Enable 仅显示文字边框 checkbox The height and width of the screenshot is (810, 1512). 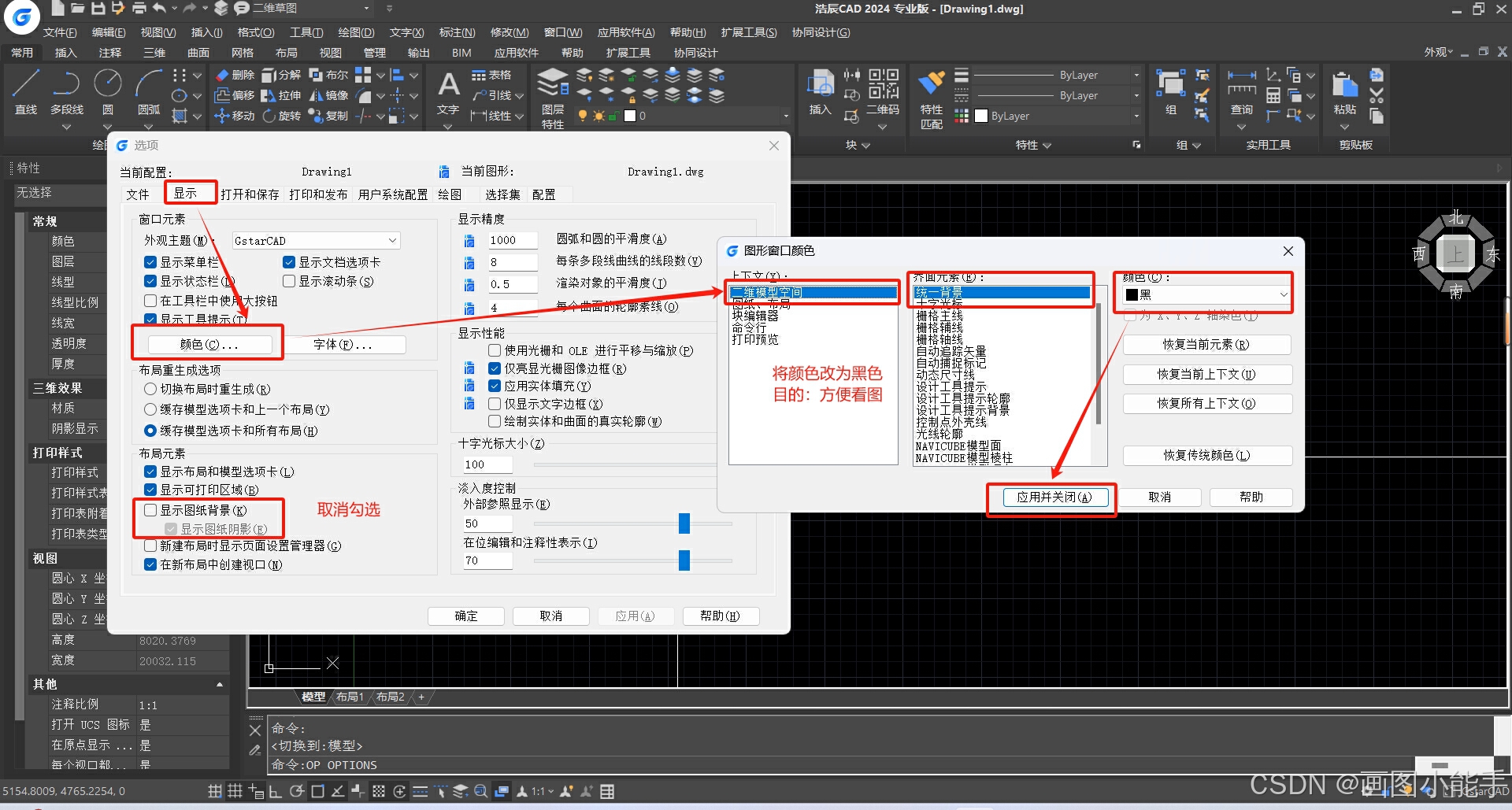pyautogui.click(x=495, y=404)
